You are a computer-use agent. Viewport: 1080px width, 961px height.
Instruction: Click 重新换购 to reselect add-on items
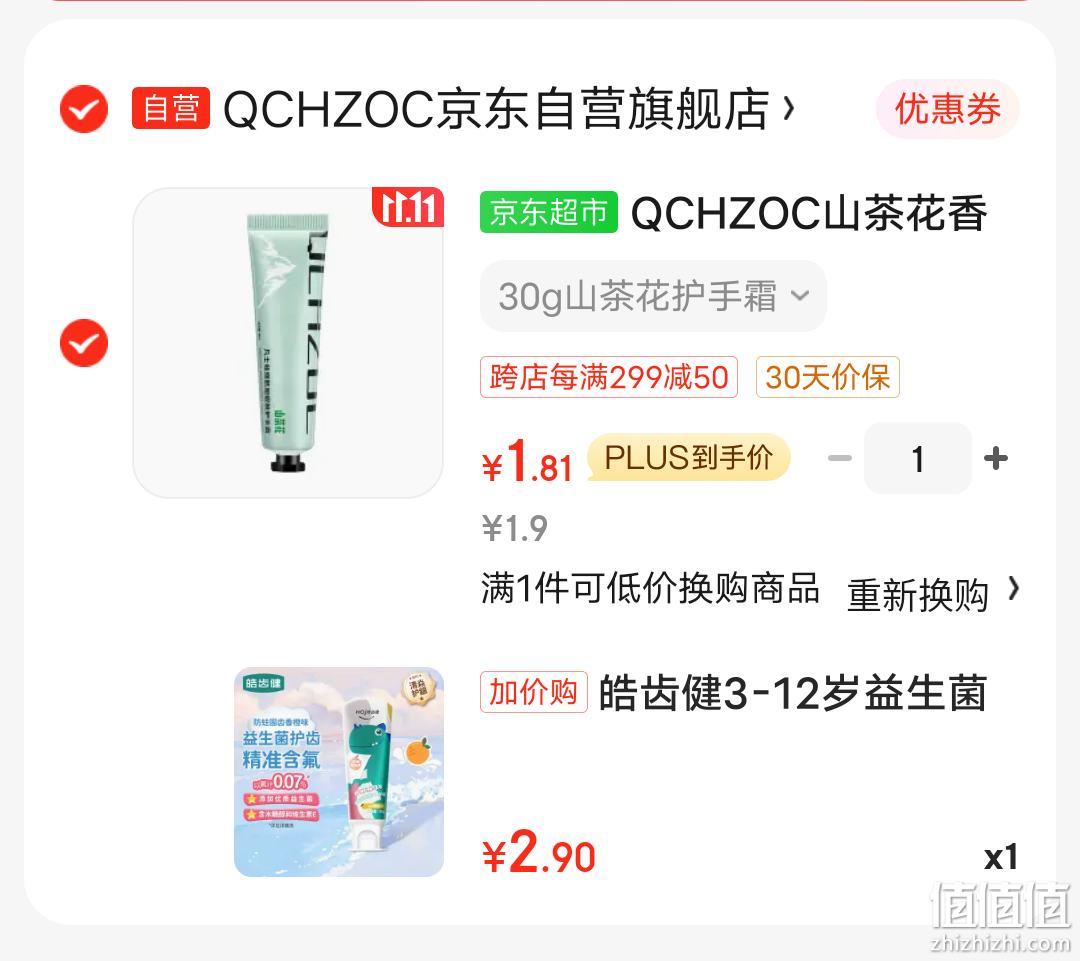click(x=917, y=594)
